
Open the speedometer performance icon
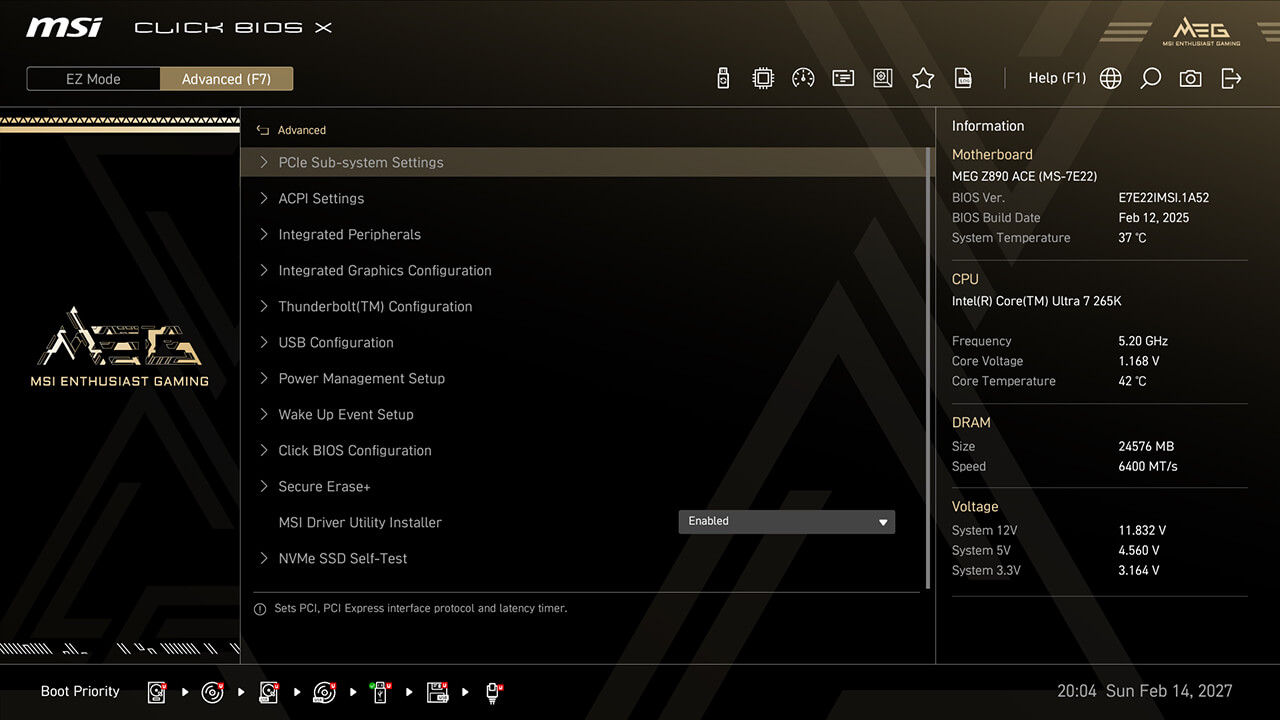coord(803,78)
